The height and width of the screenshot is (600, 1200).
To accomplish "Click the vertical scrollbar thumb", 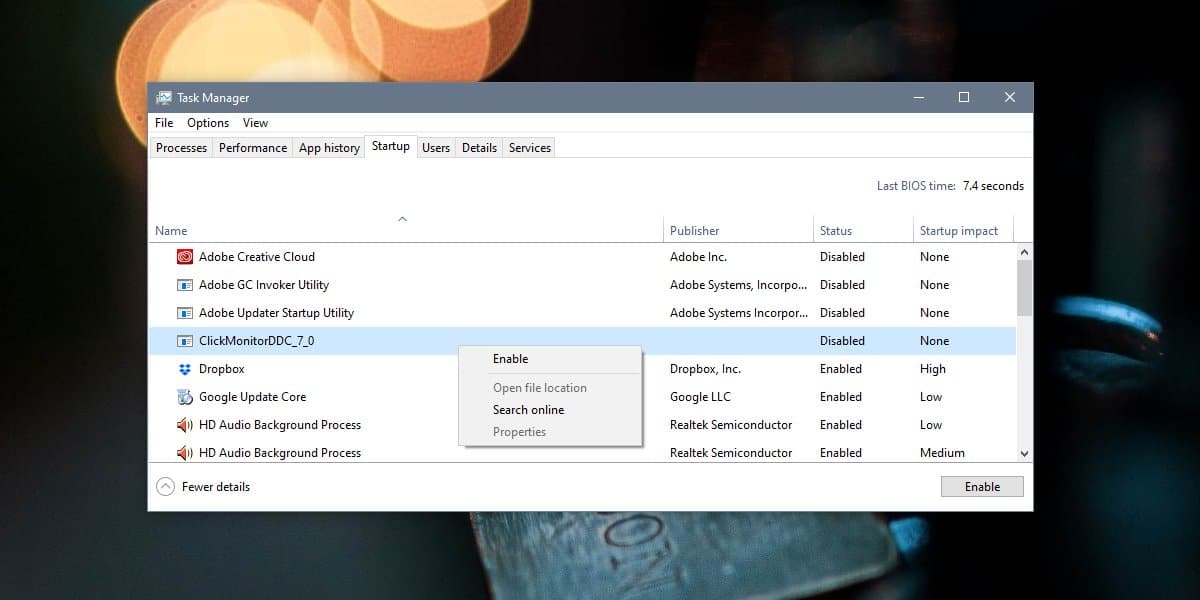I will coord(1024,288).
